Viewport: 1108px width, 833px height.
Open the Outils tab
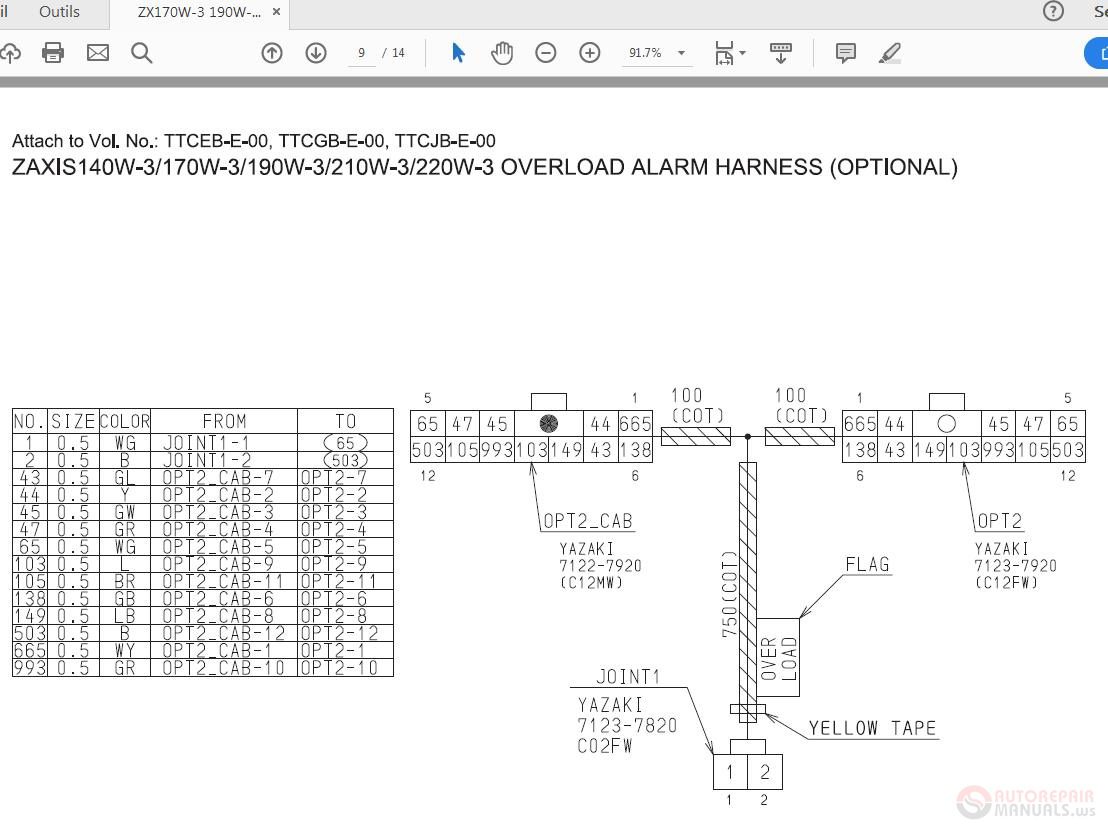[x=59, y=12]
